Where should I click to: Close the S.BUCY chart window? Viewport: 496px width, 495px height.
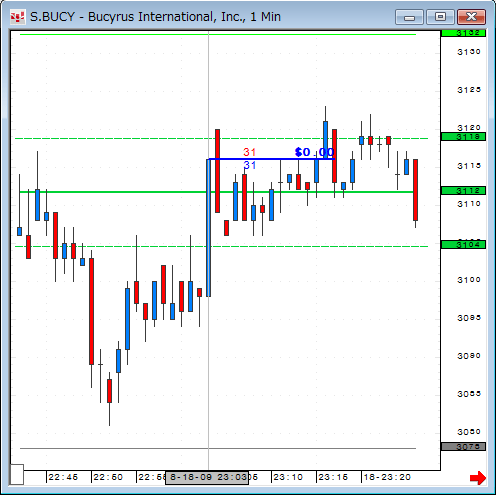471,17
